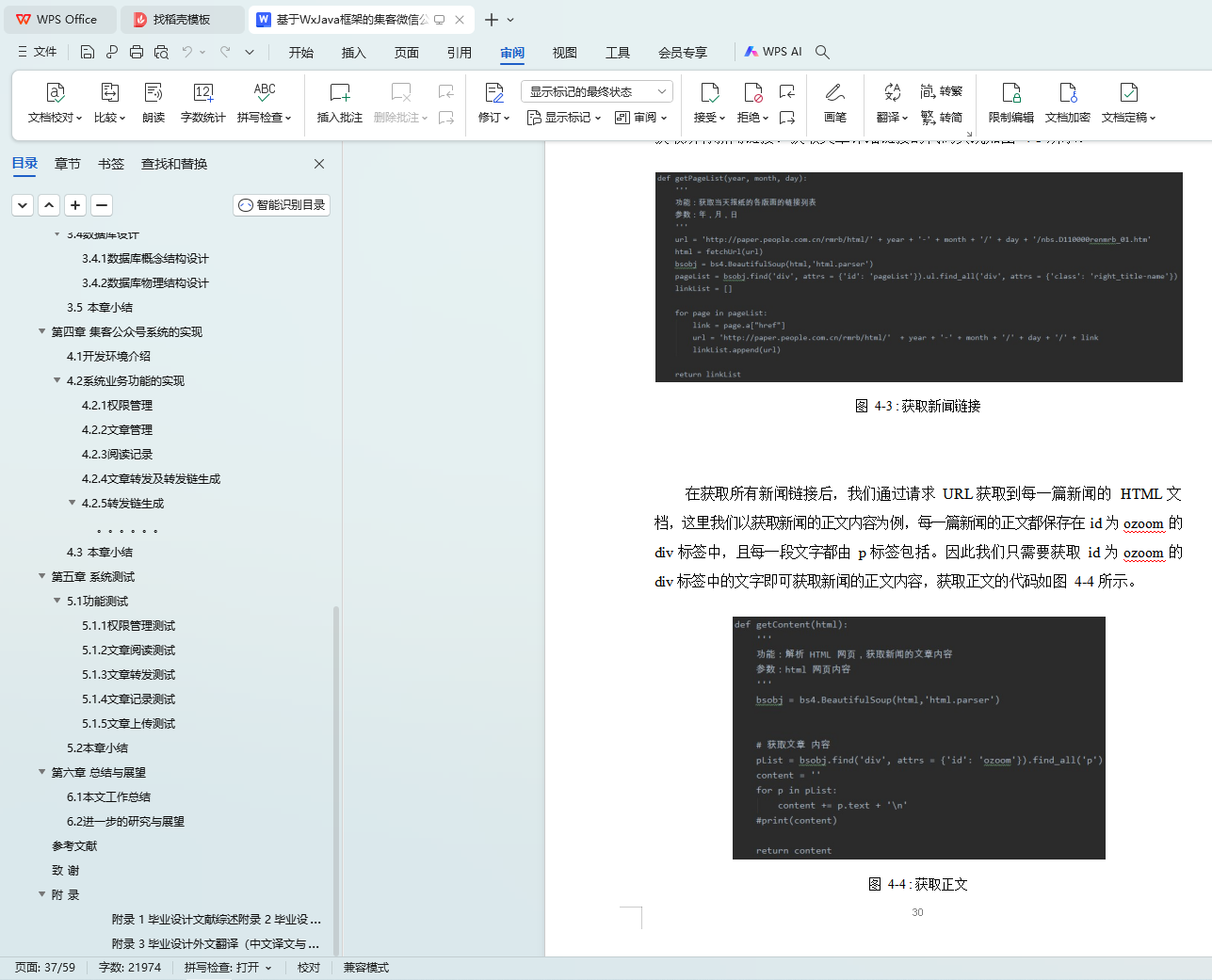Collapse the 5.1功能测试 node

[x=57, y=601]
